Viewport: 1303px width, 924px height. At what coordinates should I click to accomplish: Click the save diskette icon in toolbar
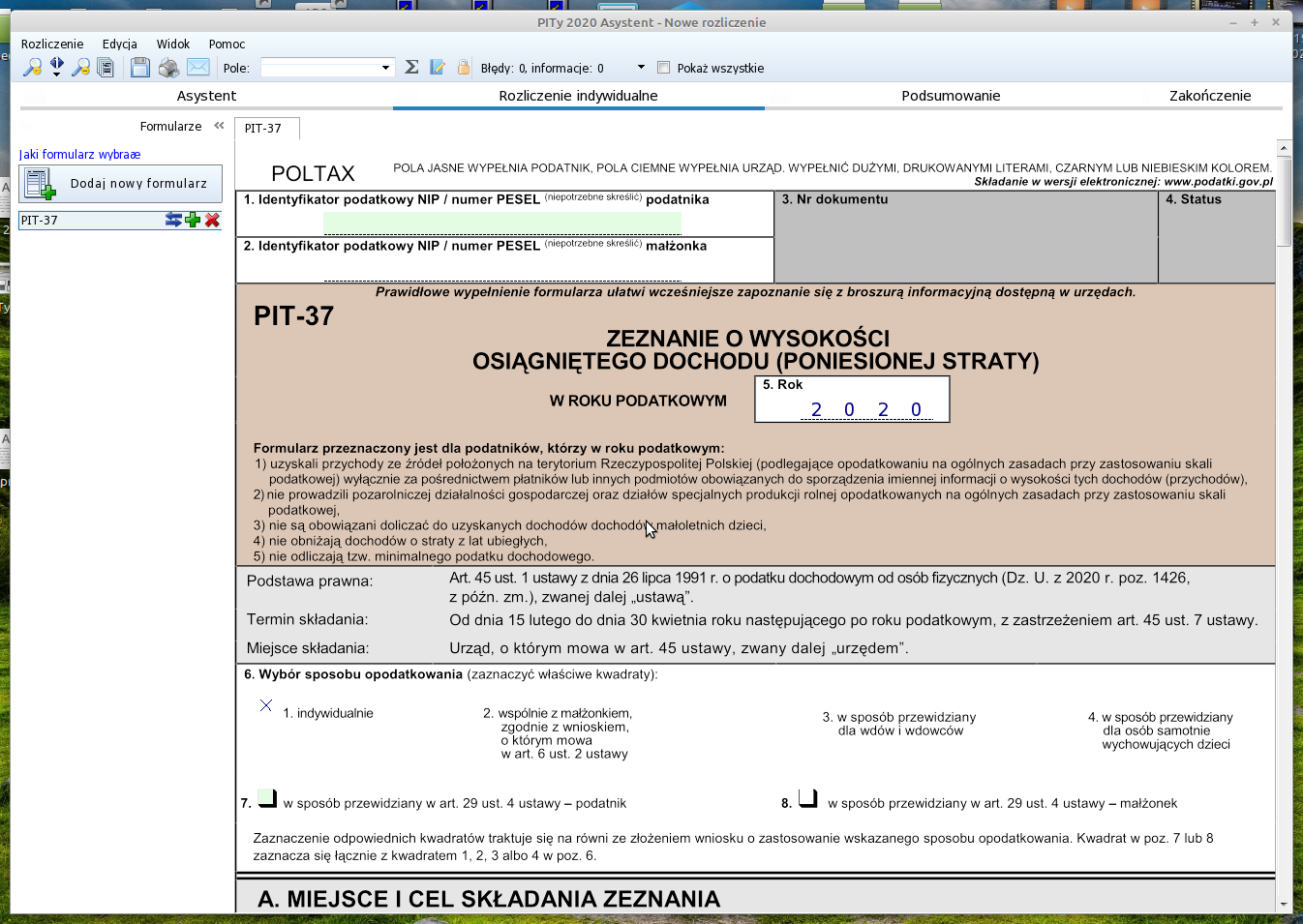point(140,68)
